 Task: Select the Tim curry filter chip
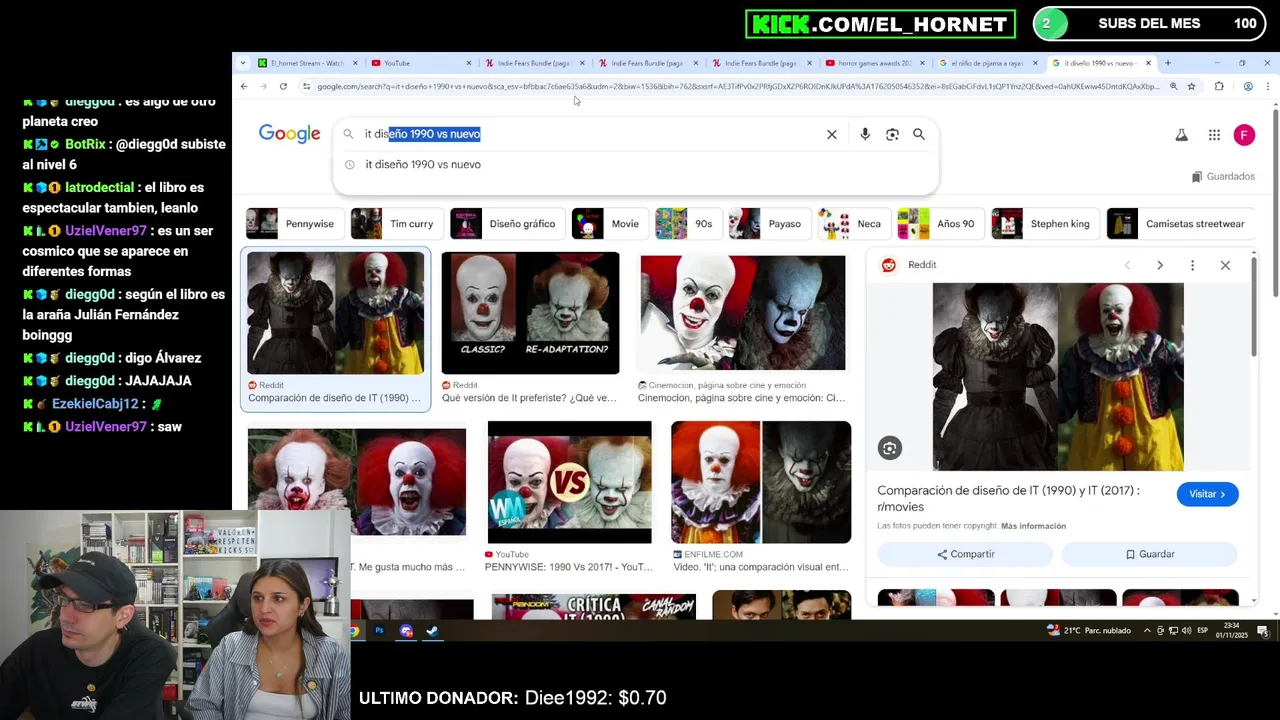pyautogui.click(x=396, y=224)
